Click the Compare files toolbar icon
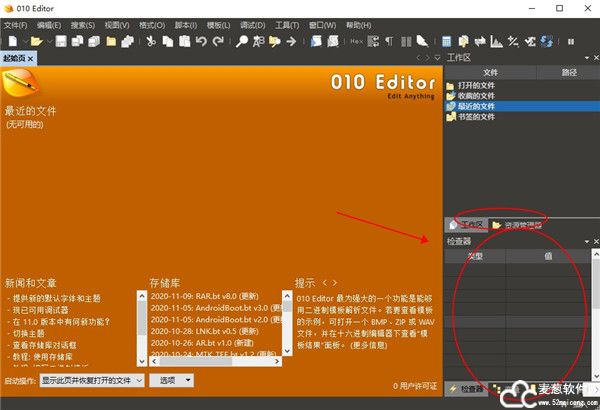Viewport: 600px width, 410px height. [x=463, y=41]
